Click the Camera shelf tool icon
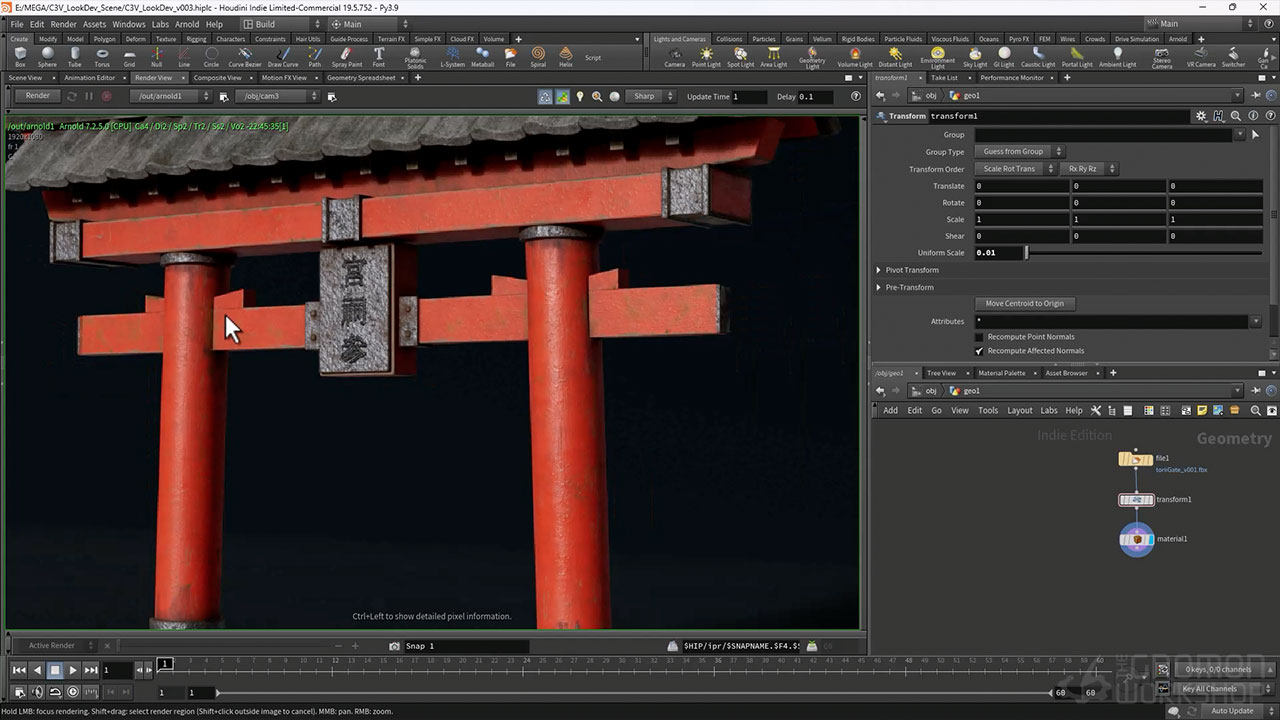1280x720 pixels. tap(675, 56)
